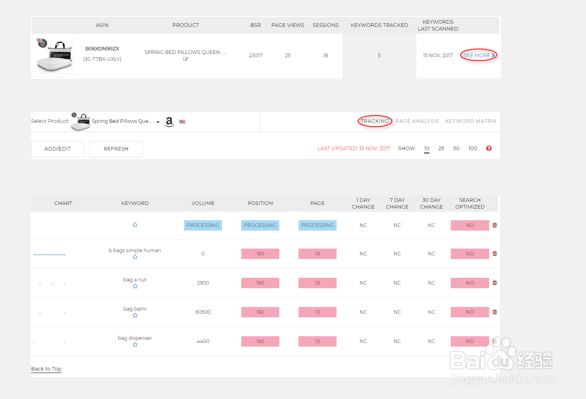This screenshot has height=399, width=586.
Task: Star the keyword bag balm
Action: point(135,315)
